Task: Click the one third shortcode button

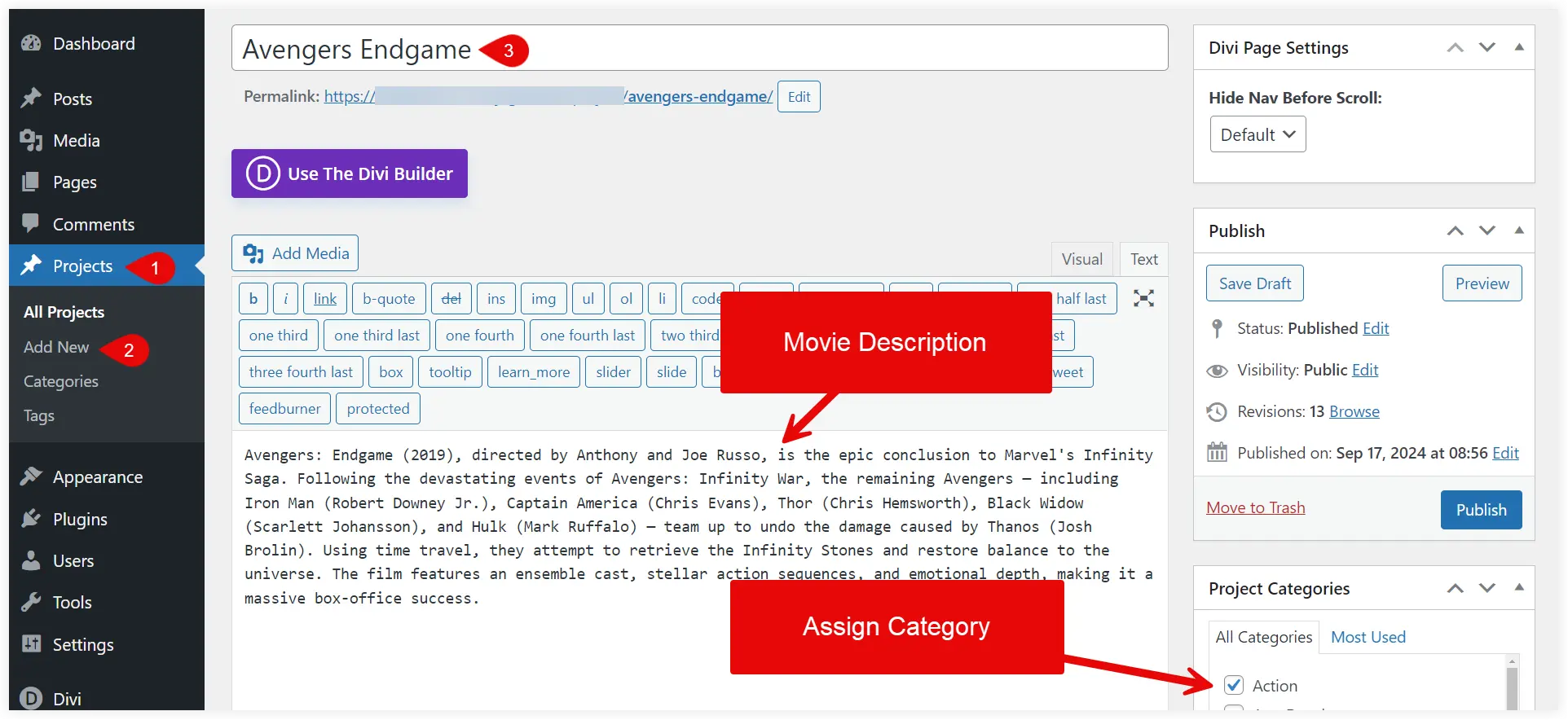Action: [279, 336]
